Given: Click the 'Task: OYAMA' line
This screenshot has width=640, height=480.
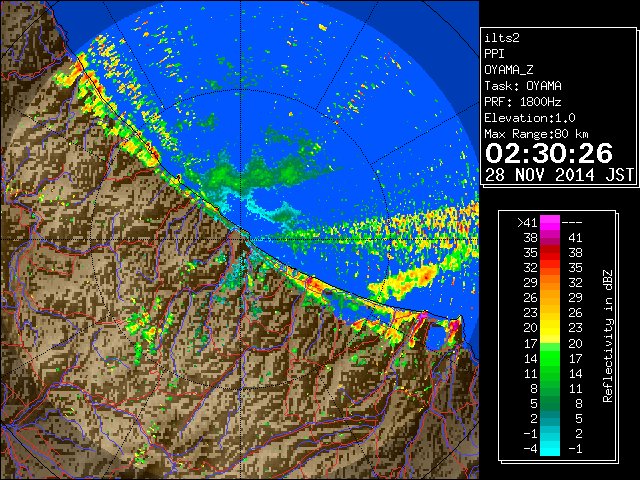Looking at the screenshot, I should (522, 86).
